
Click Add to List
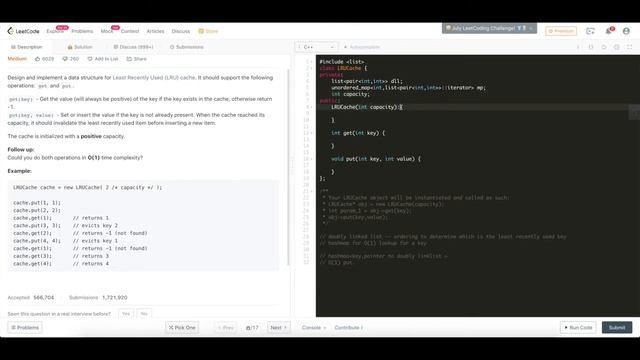103,59
